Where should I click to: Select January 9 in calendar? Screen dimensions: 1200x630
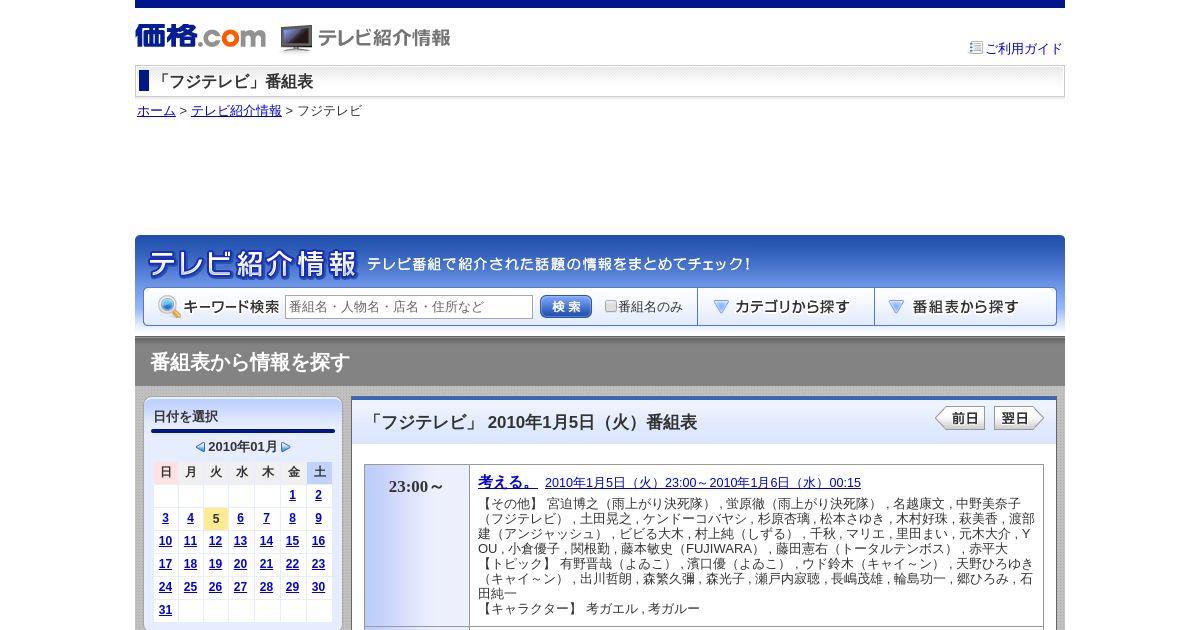pyautogui.click(x=319, y=518)
